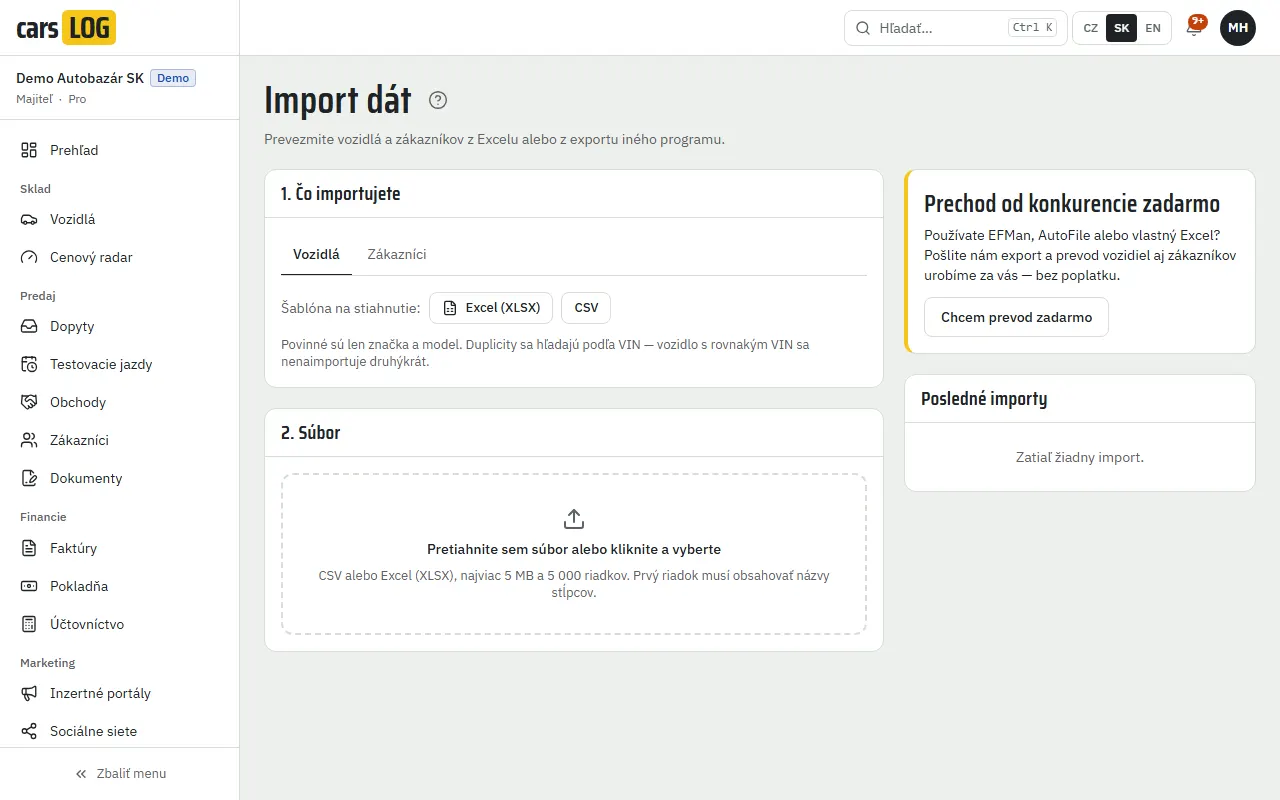This screenshot has width=1280, height=800.
Task: Switch language to CZ
Action: coord(1091,28)
